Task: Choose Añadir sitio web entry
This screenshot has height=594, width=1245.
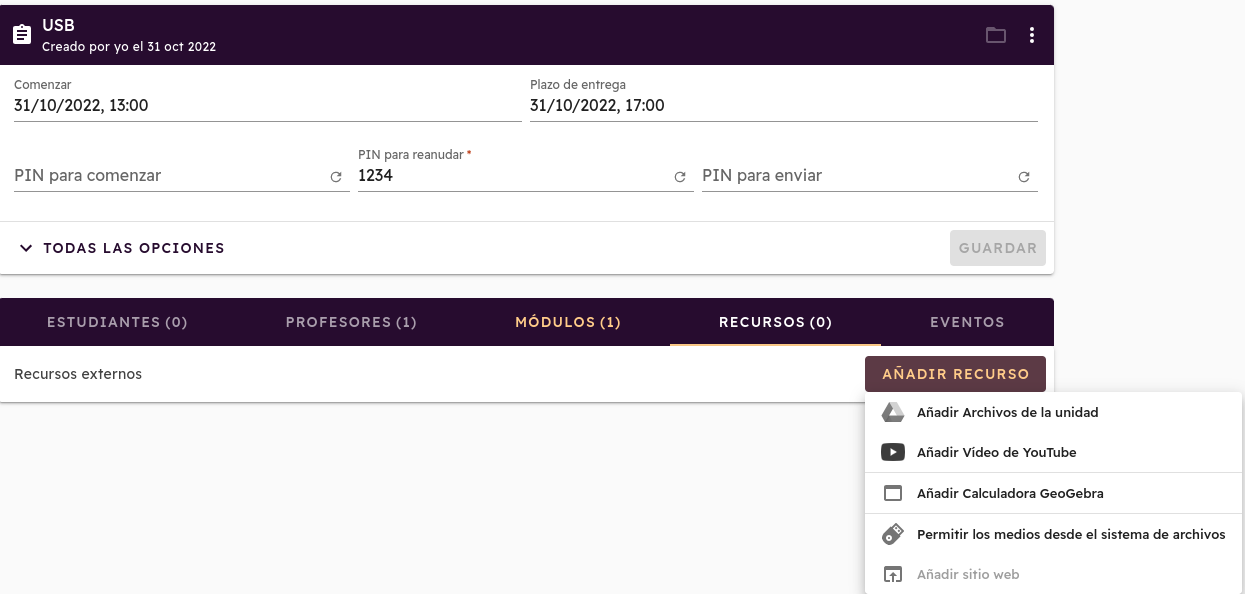Action: [x=1053, y=575]
